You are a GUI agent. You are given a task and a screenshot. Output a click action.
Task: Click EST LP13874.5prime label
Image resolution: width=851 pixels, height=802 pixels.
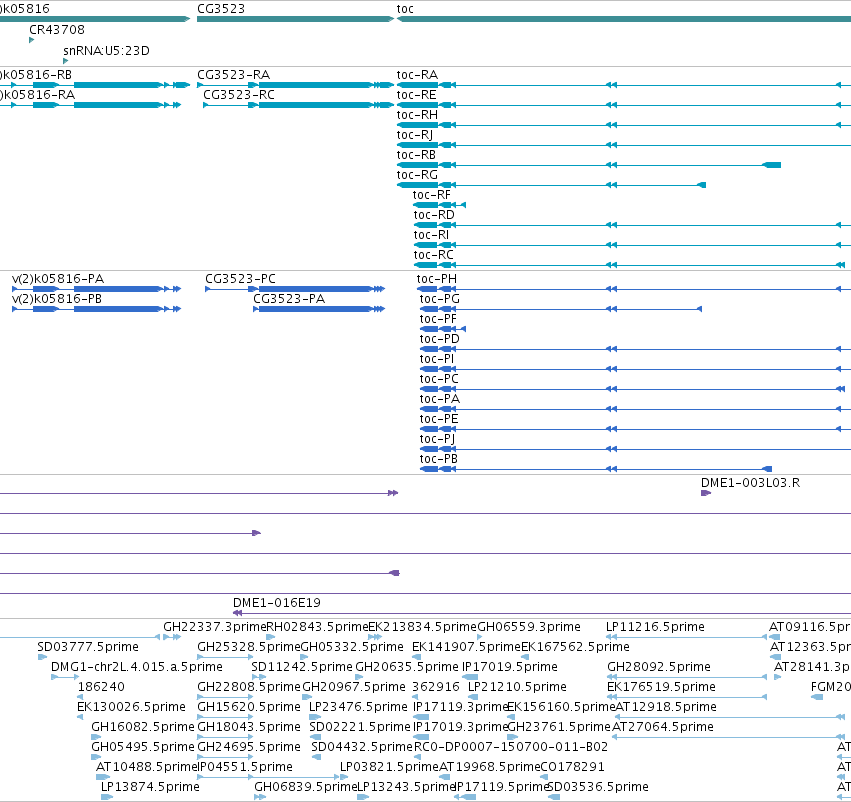pyautogui.click(x=150, y=787)
